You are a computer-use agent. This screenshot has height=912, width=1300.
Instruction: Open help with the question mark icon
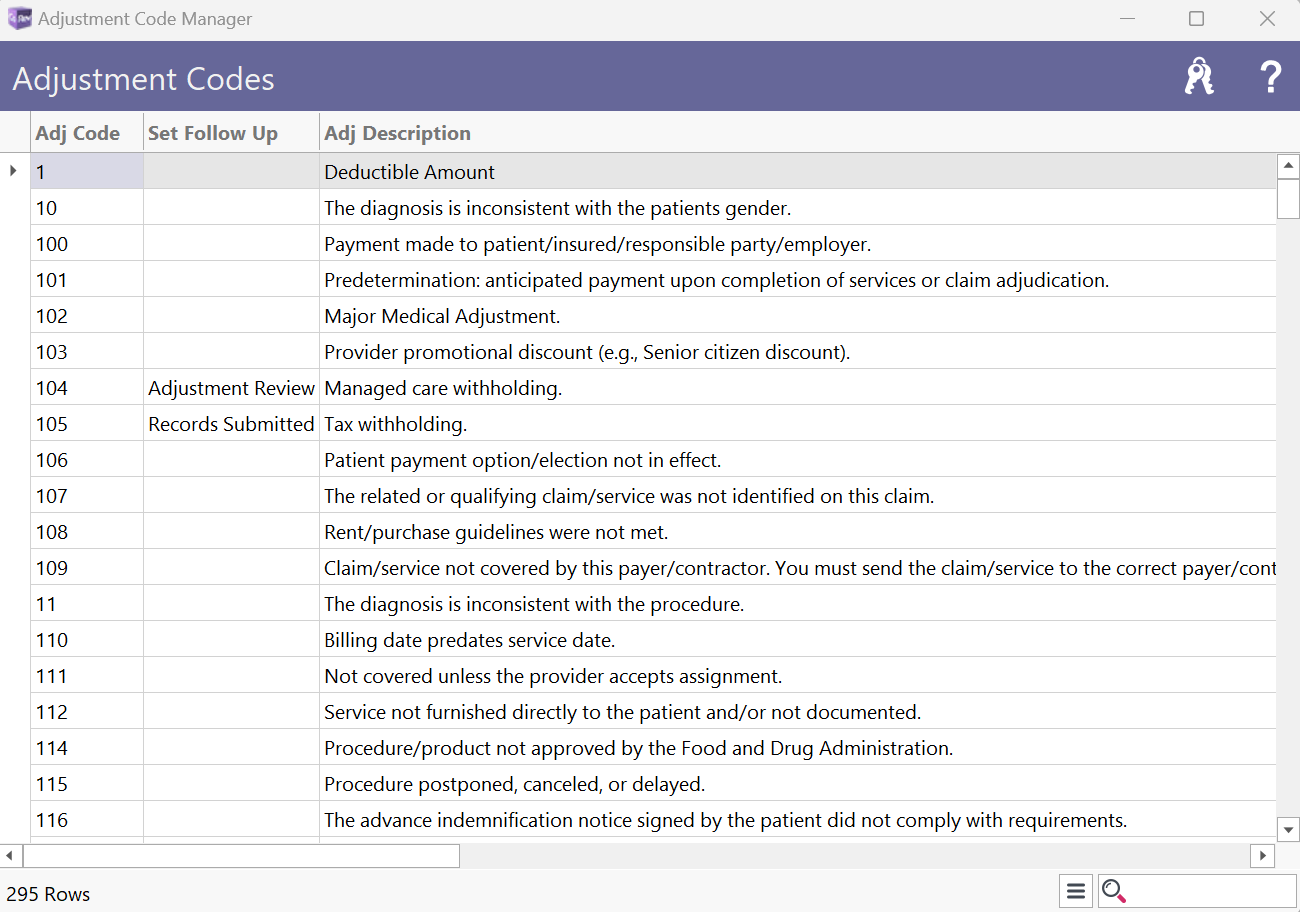point(1270,77)
